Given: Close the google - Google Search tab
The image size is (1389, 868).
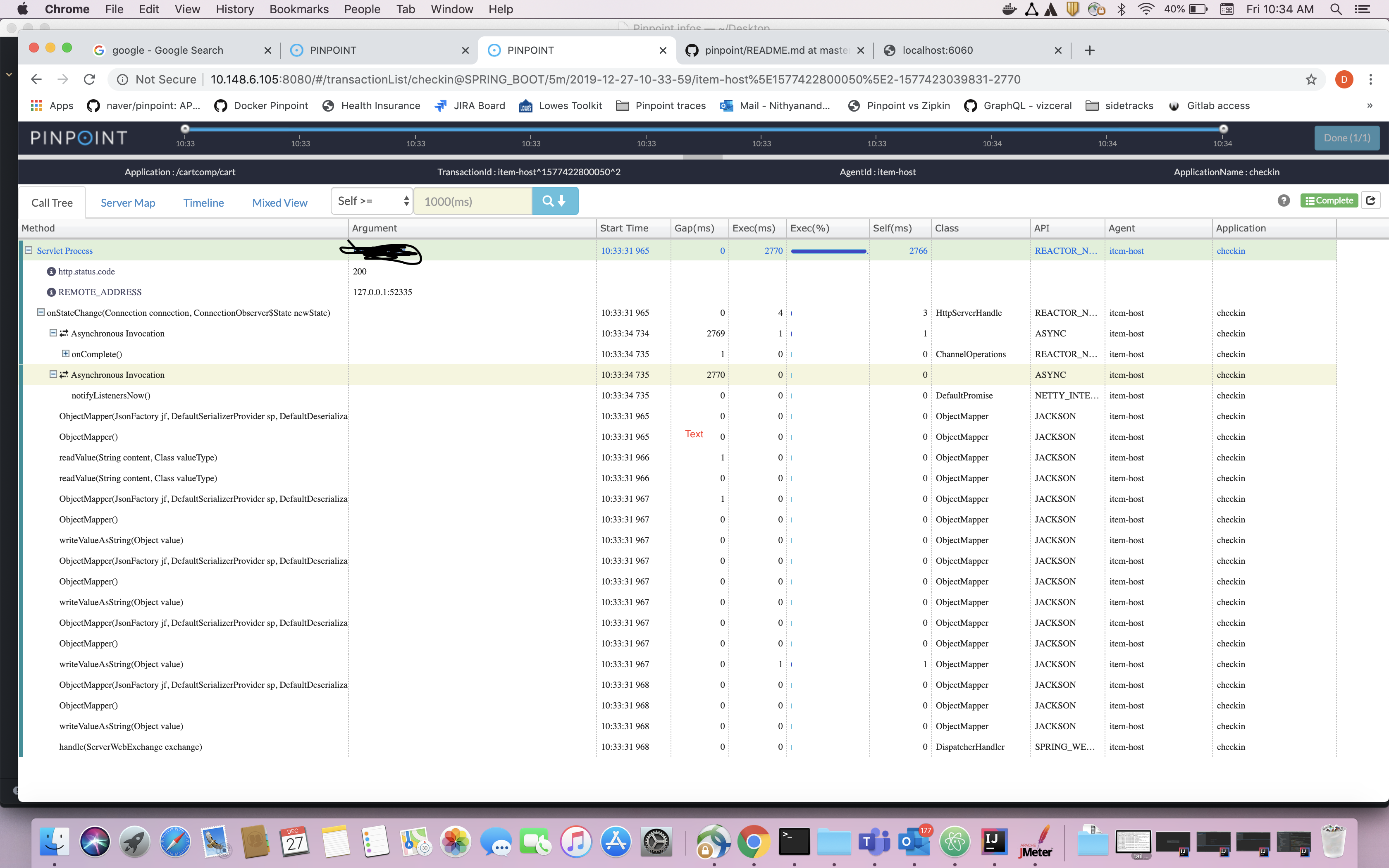Looking at the screenshot, I should coord(267,50).
